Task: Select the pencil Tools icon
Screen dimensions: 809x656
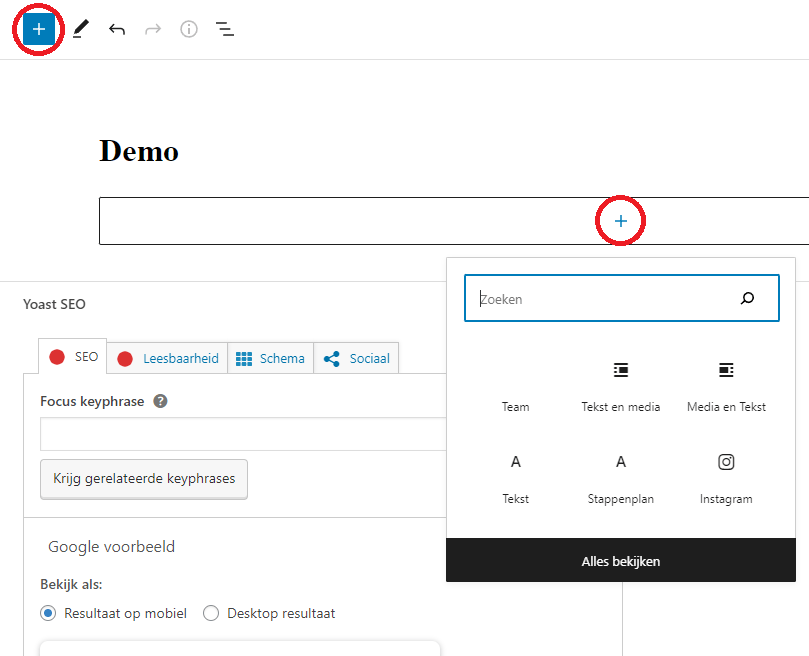Action: (80, 29)
